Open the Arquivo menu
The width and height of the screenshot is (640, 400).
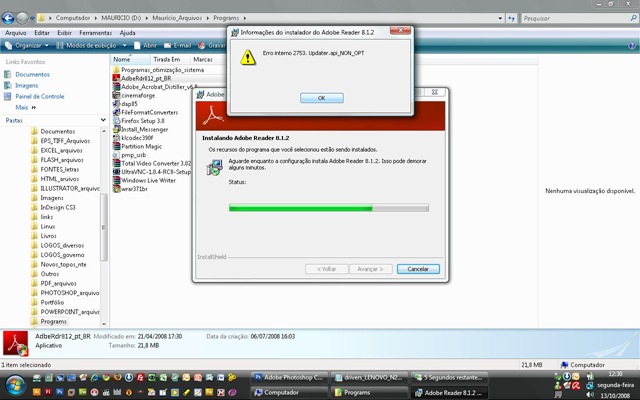pos(16,33)
